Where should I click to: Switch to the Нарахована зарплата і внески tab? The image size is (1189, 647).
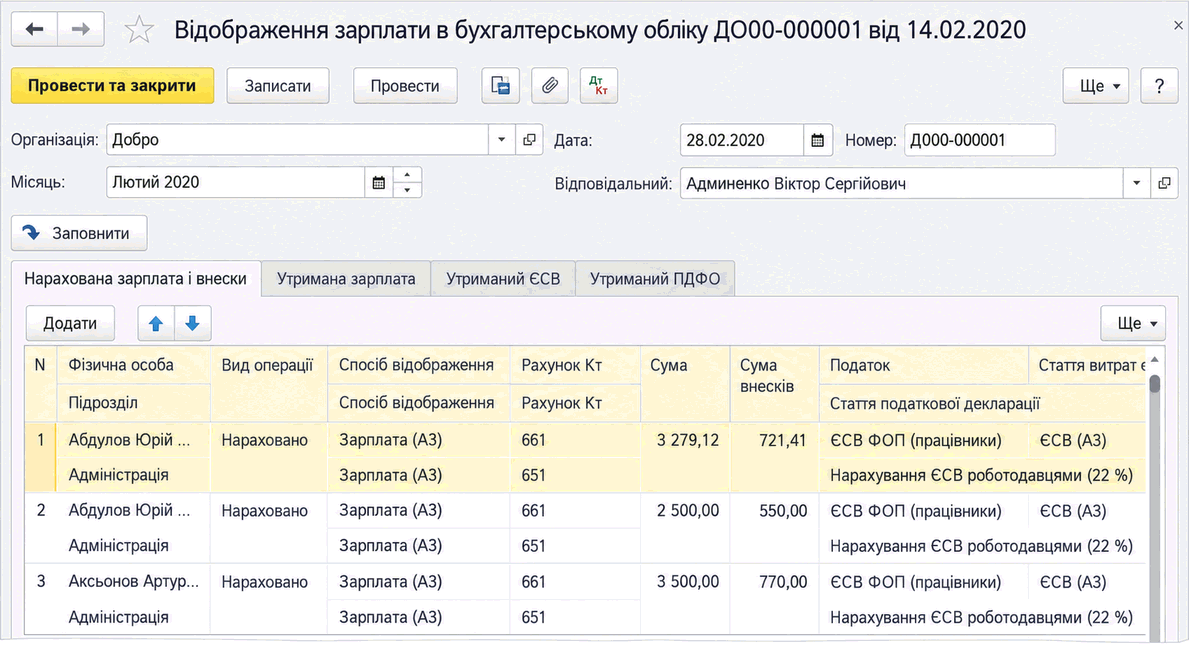pyautogui.click(x=136, y=279)
